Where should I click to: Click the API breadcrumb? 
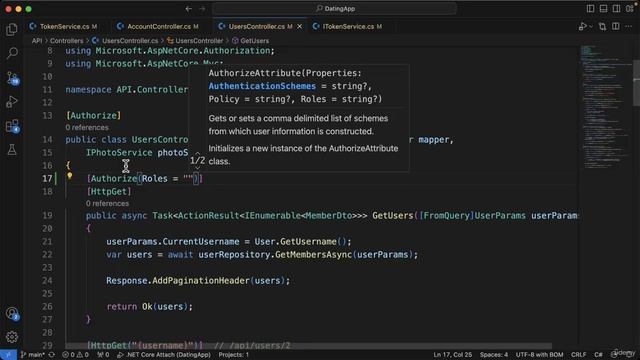tap(37, 41)
